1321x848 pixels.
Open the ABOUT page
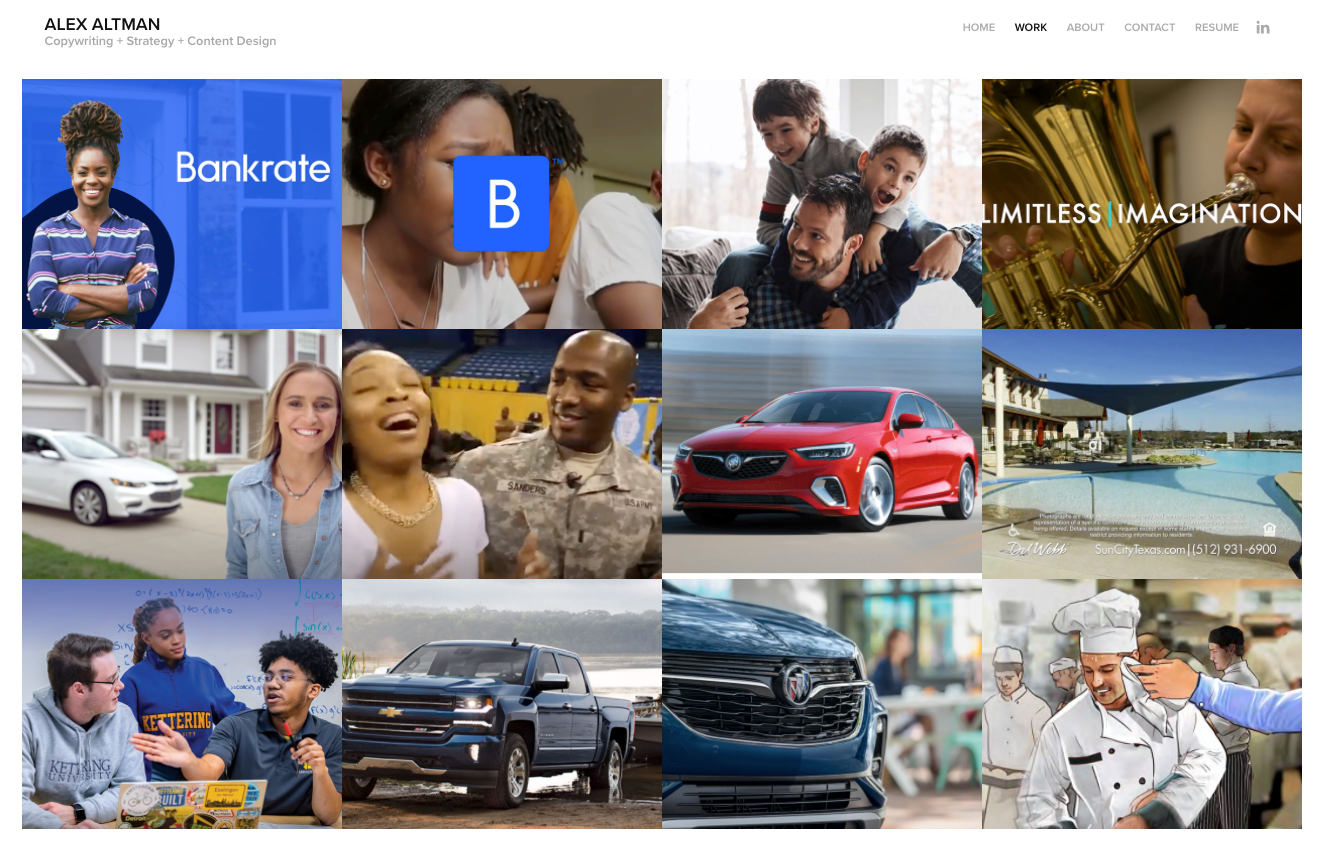coord(1086,28)
